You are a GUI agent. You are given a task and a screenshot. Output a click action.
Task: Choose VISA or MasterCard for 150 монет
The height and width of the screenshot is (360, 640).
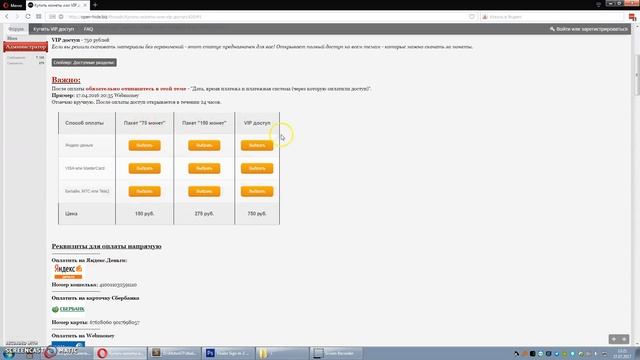tap(204, 168)
